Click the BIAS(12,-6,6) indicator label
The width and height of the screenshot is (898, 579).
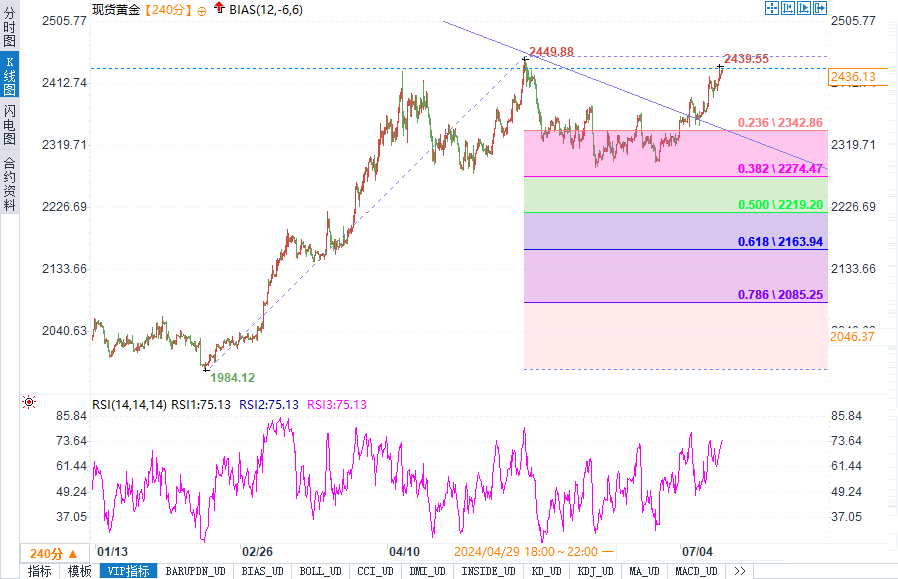(266, 10)
